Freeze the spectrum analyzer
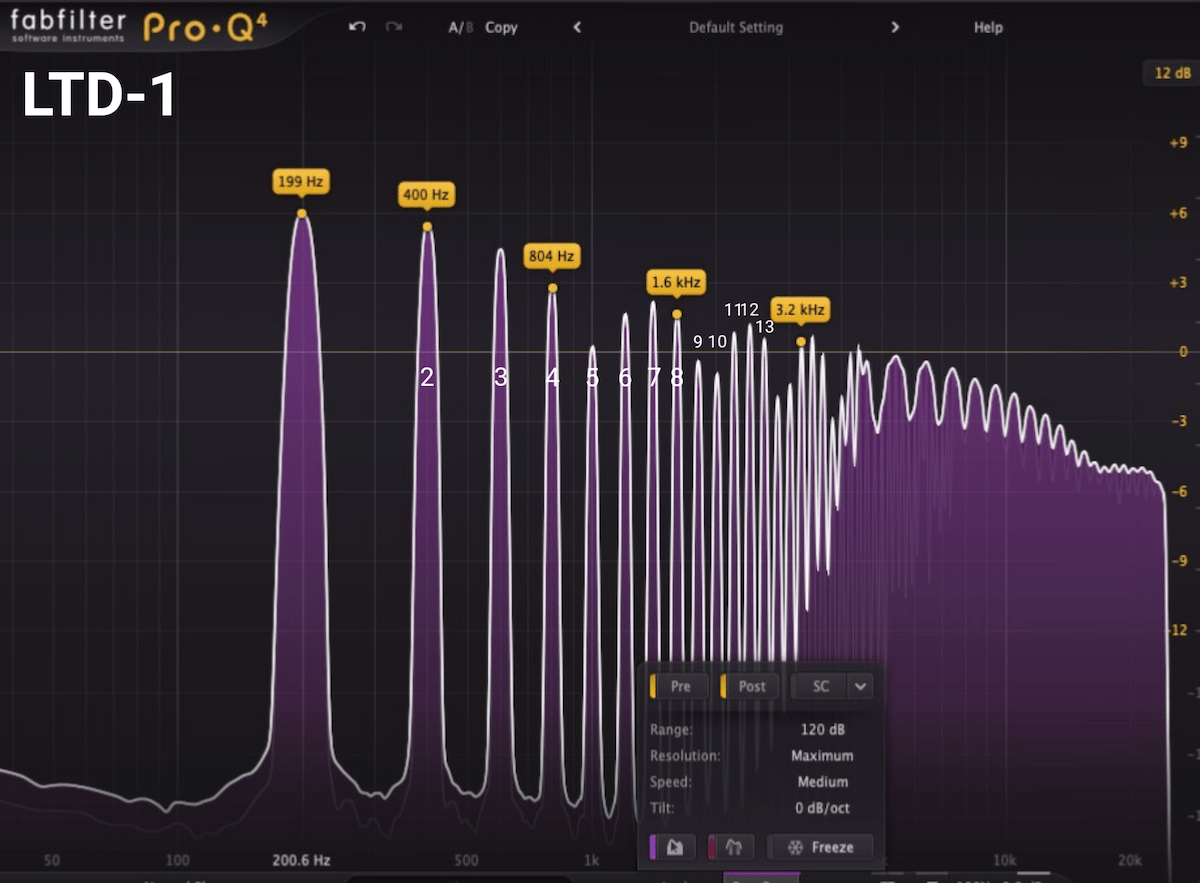The height and width of the screenshot is (883, 1200). (x=820, y=847)
